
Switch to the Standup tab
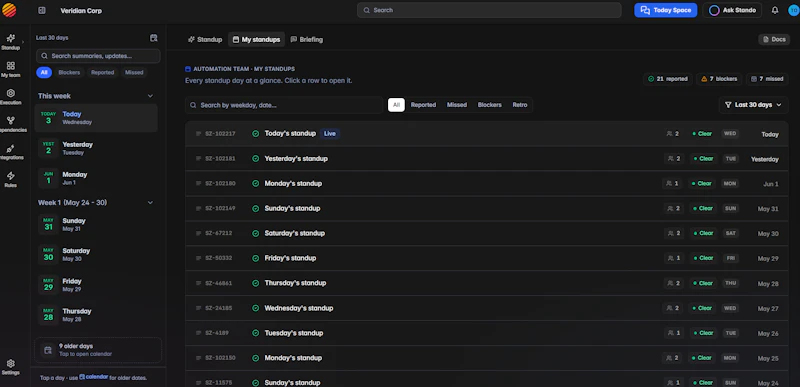[205, 39]
